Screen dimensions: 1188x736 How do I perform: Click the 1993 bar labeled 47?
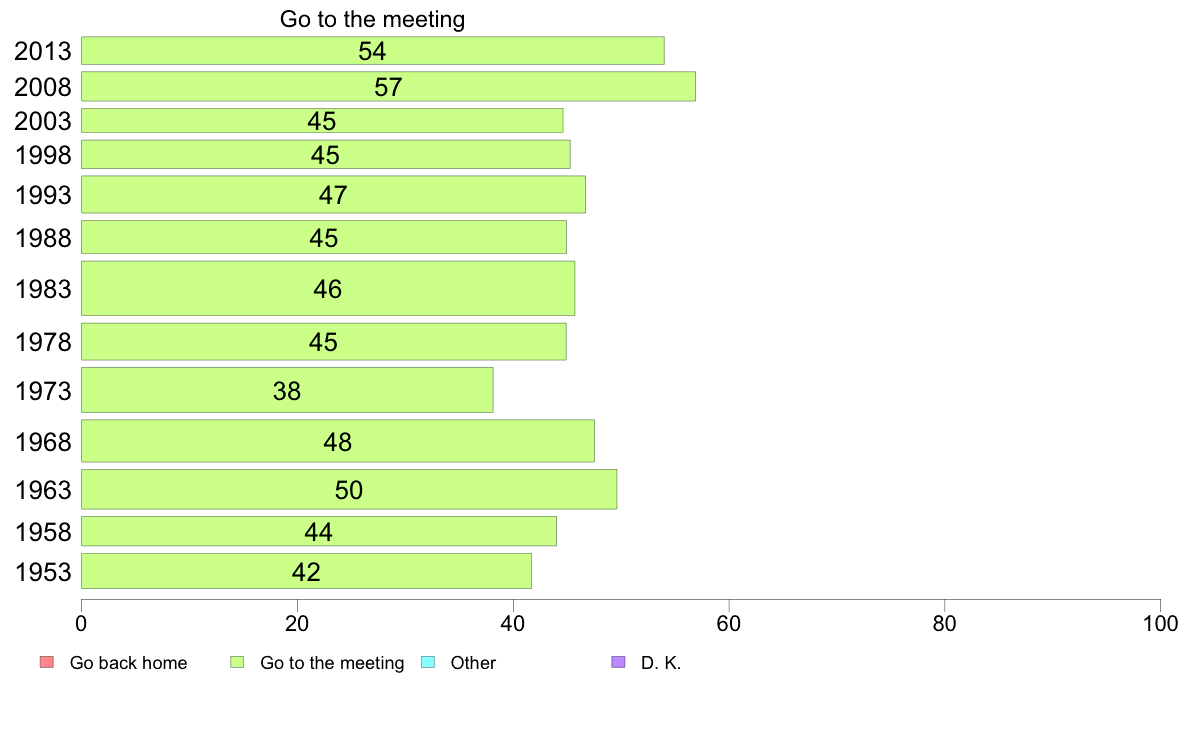333,195
